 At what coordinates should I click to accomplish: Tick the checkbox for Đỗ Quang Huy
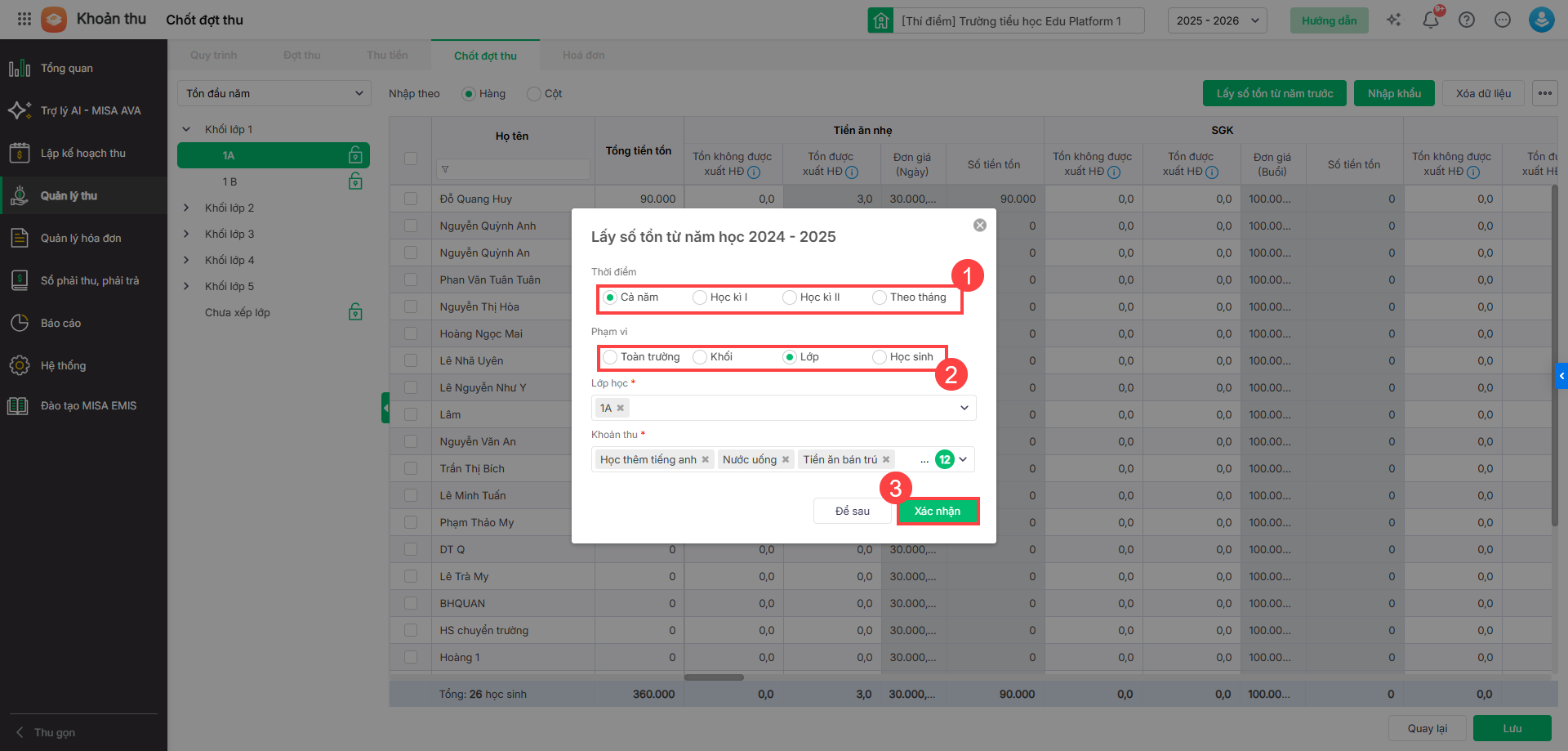[x=411, y=199]
